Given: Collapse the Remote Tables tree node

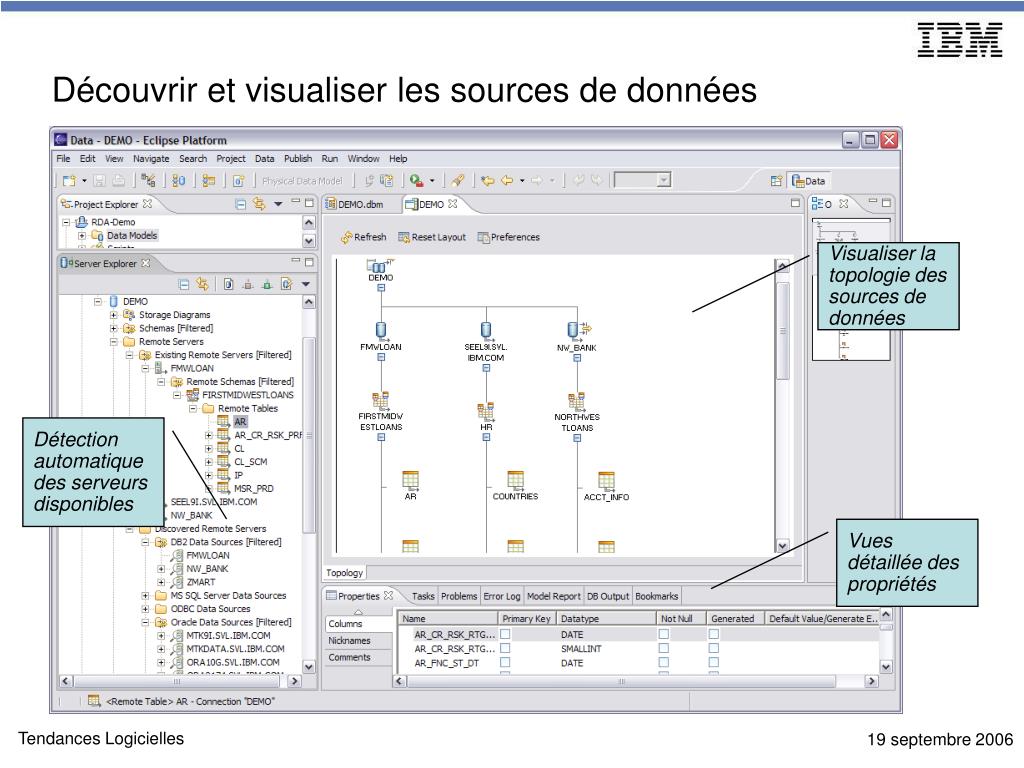Looking at the screenshot, I should click(x=193, y=409).
